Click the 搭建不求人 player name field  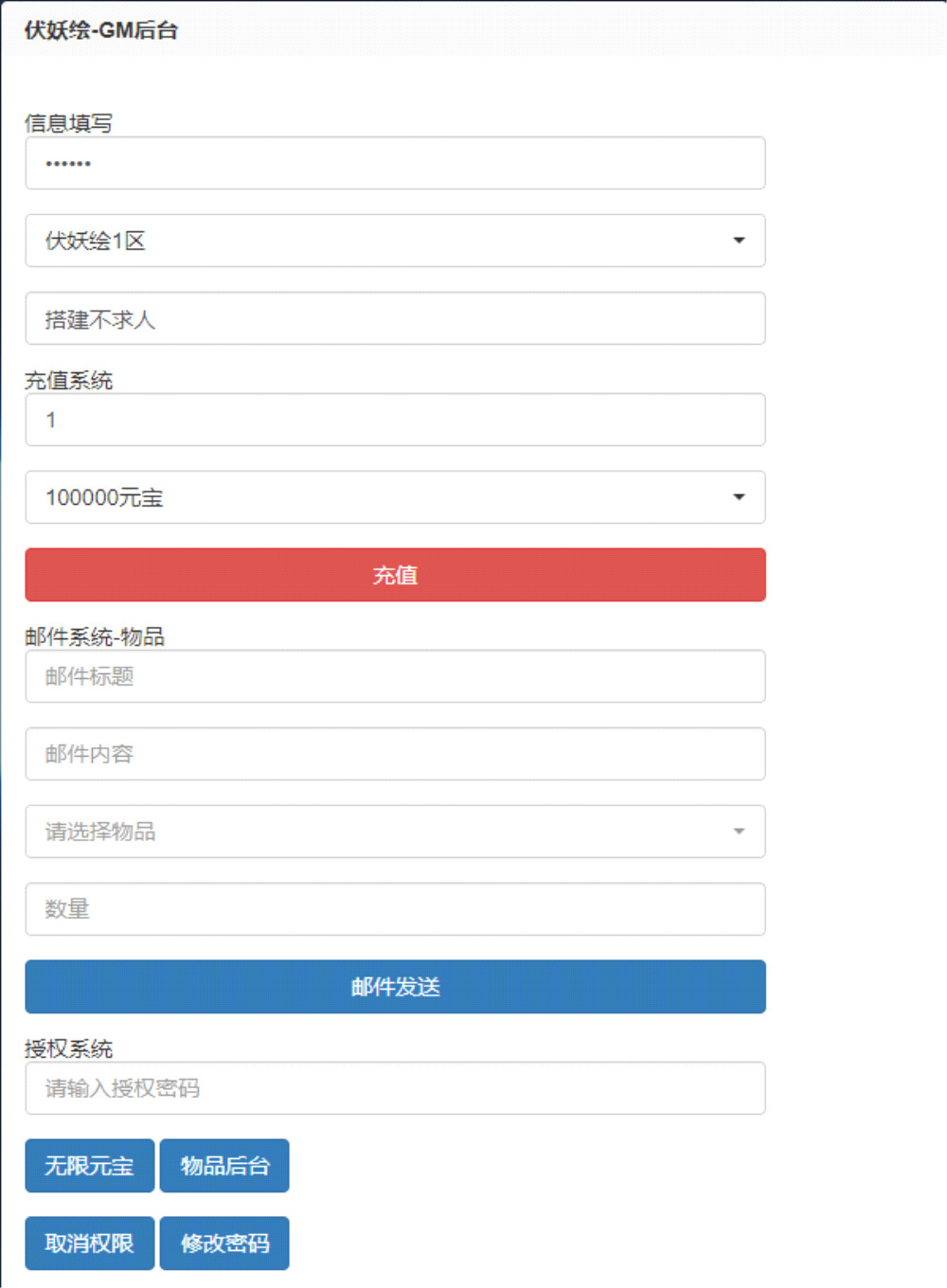coord(395,318)
